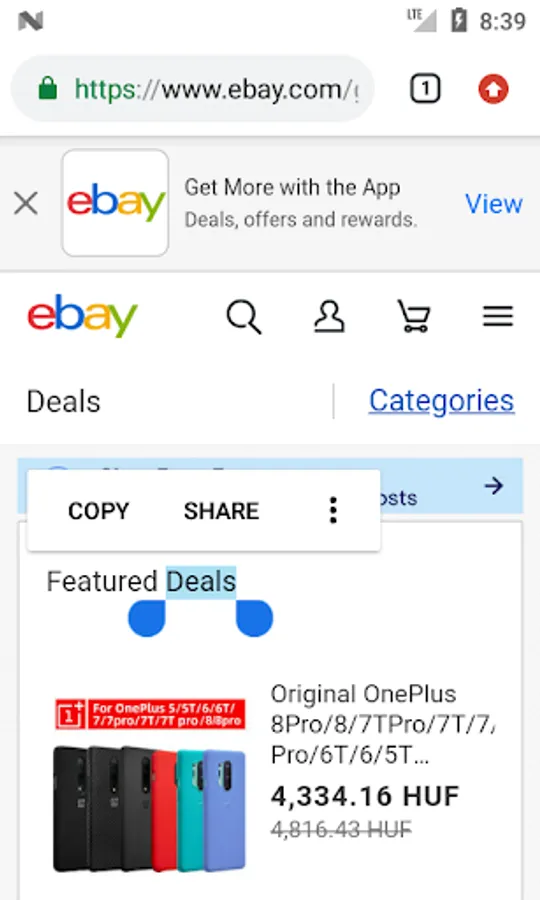Open the hamburger menu icon

coord(498,316)
